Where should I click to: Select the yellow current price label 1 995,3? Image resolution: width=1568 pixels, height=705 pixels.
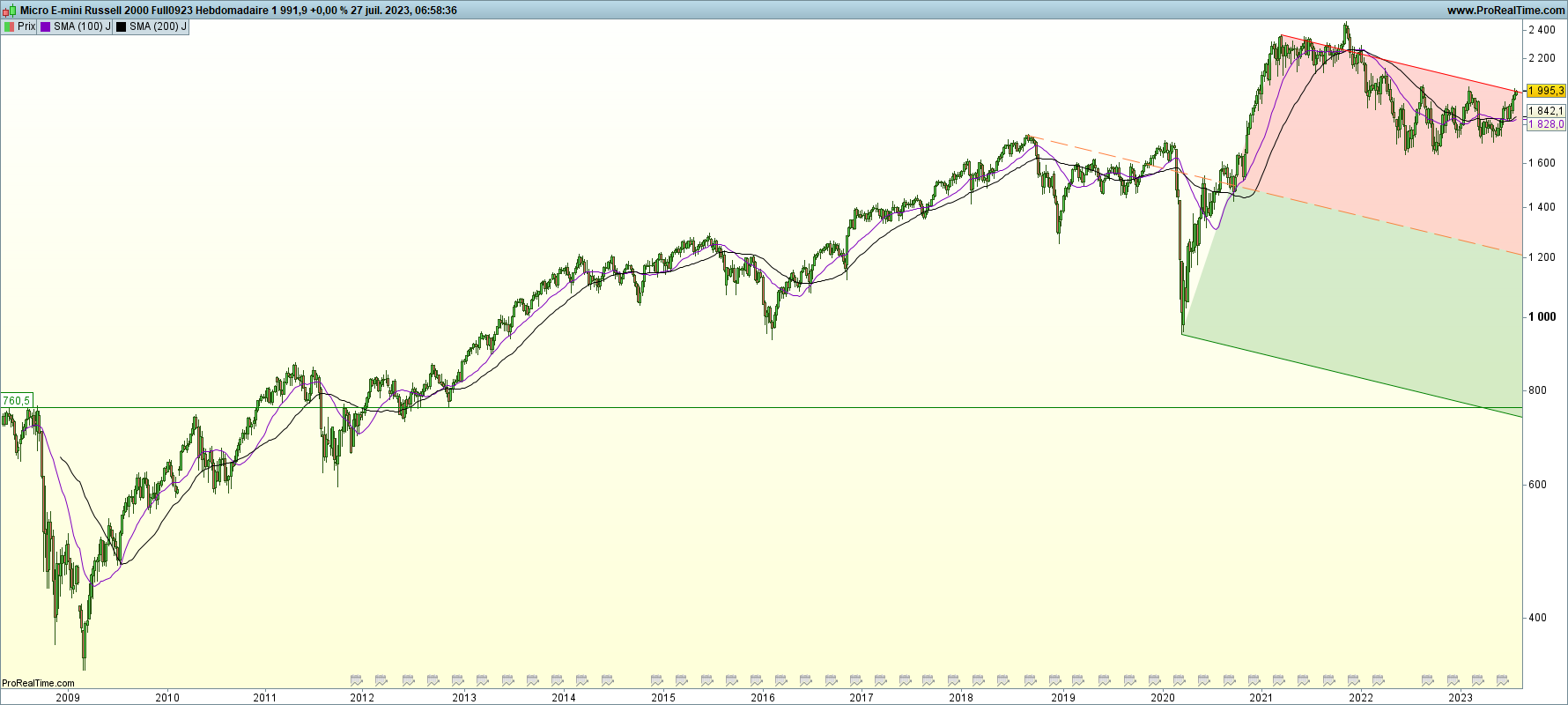1546,91
